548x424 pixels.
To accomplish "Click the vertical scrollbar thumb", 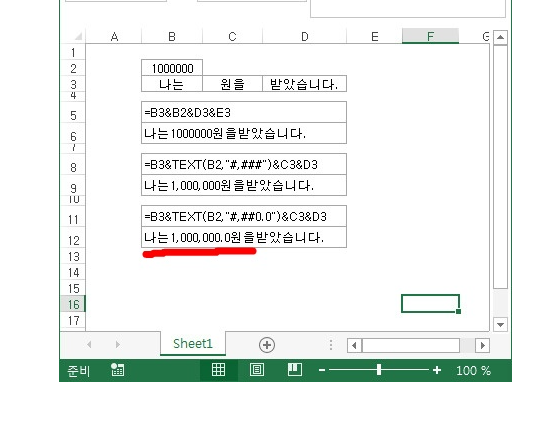I will pos(500,167).
